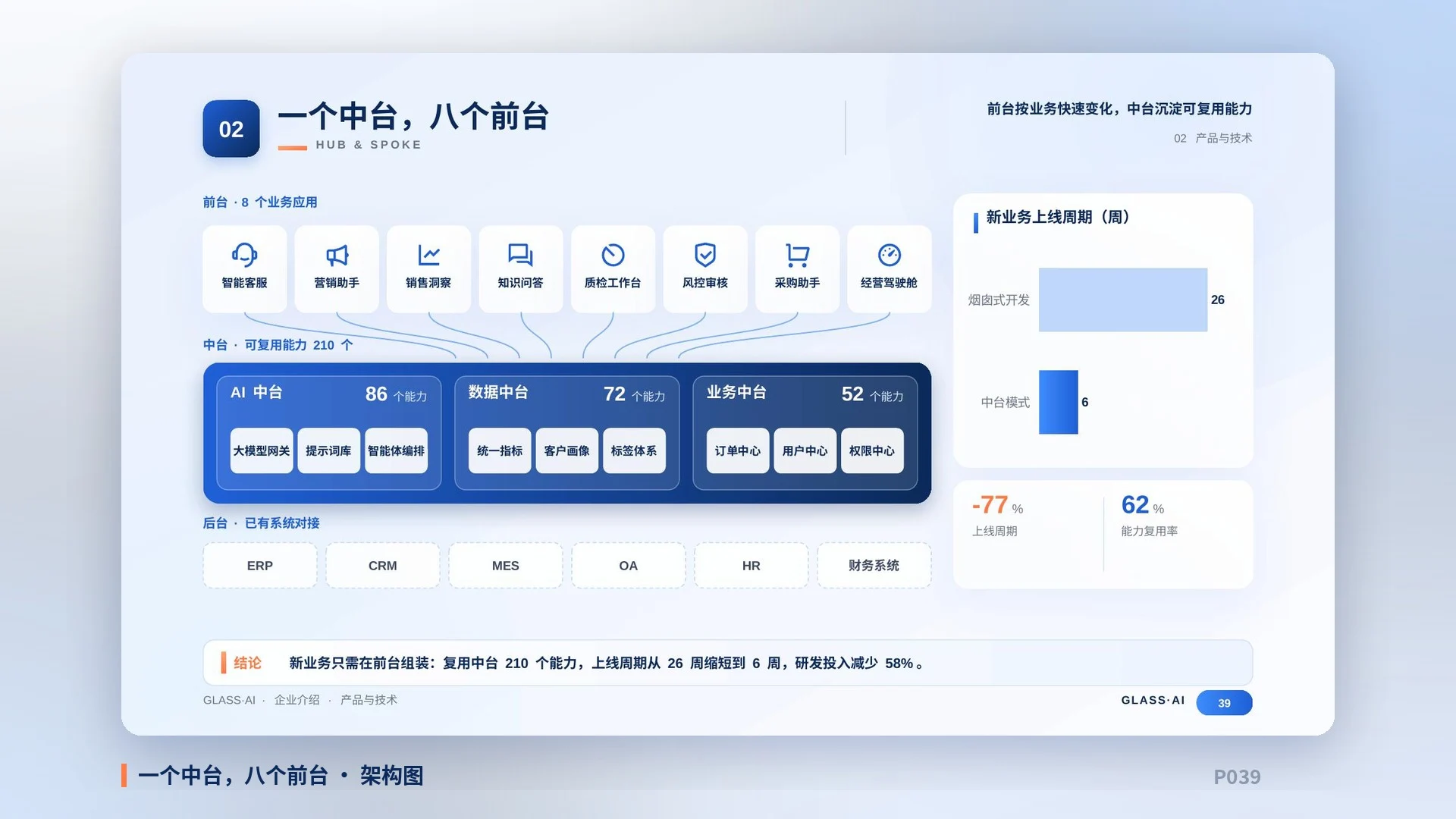Image resolution: width=1456 pixels, height=819 pixels.
Task: Click the 62% 能力复用率 statistic
Action: tap(1150, 515)
